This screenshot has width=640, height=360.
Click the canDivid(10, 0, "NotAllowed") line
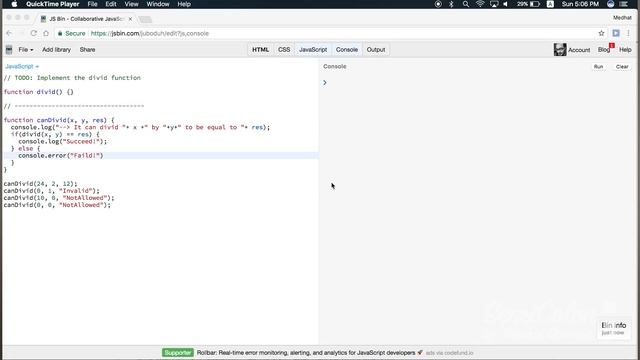[x=59, y=198]
